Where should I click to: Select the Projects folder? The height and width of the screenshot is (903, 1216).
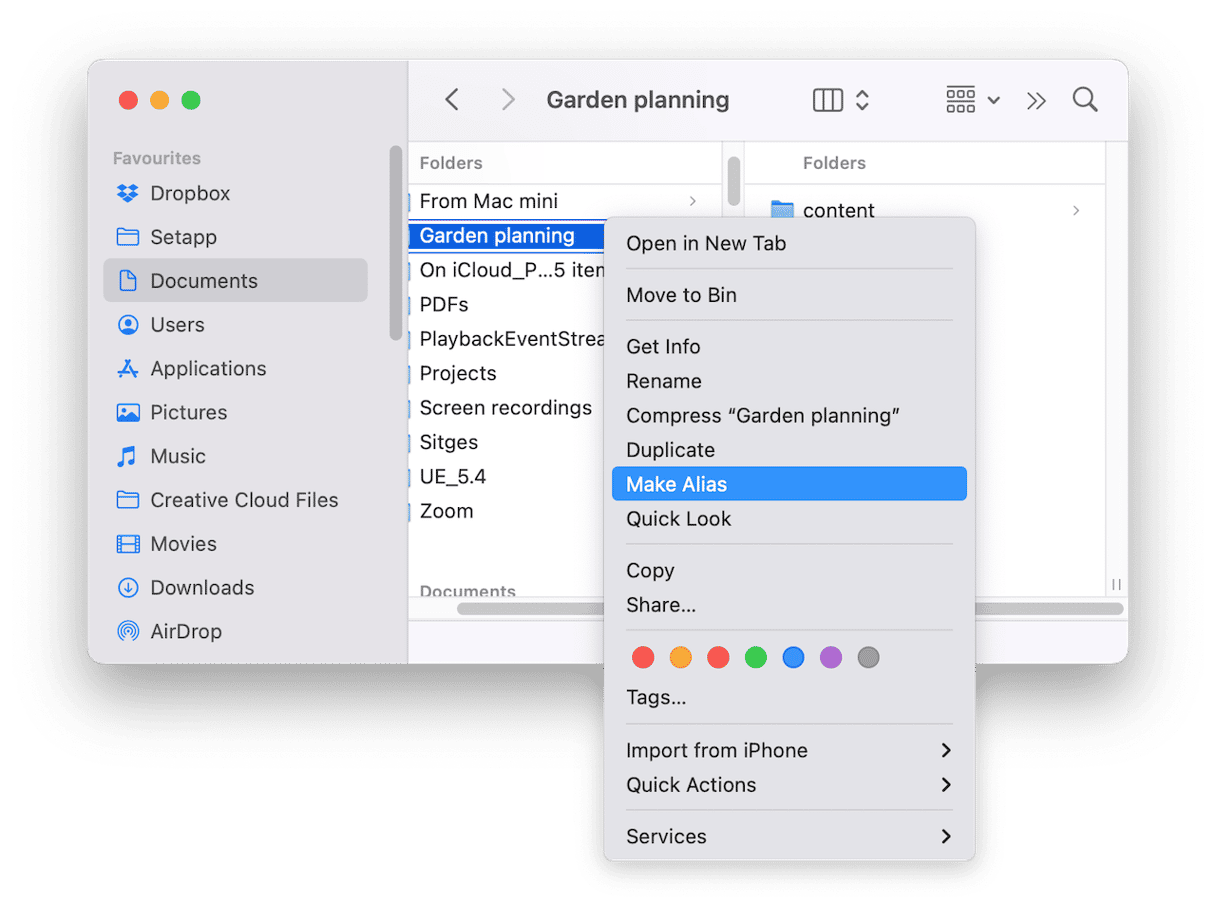[458, 373]
